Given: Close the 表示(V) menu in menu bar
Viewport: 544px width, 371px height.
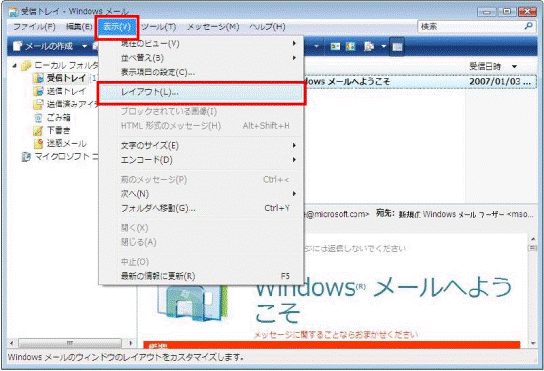Looking at the screenshot, I should (117, 27).
